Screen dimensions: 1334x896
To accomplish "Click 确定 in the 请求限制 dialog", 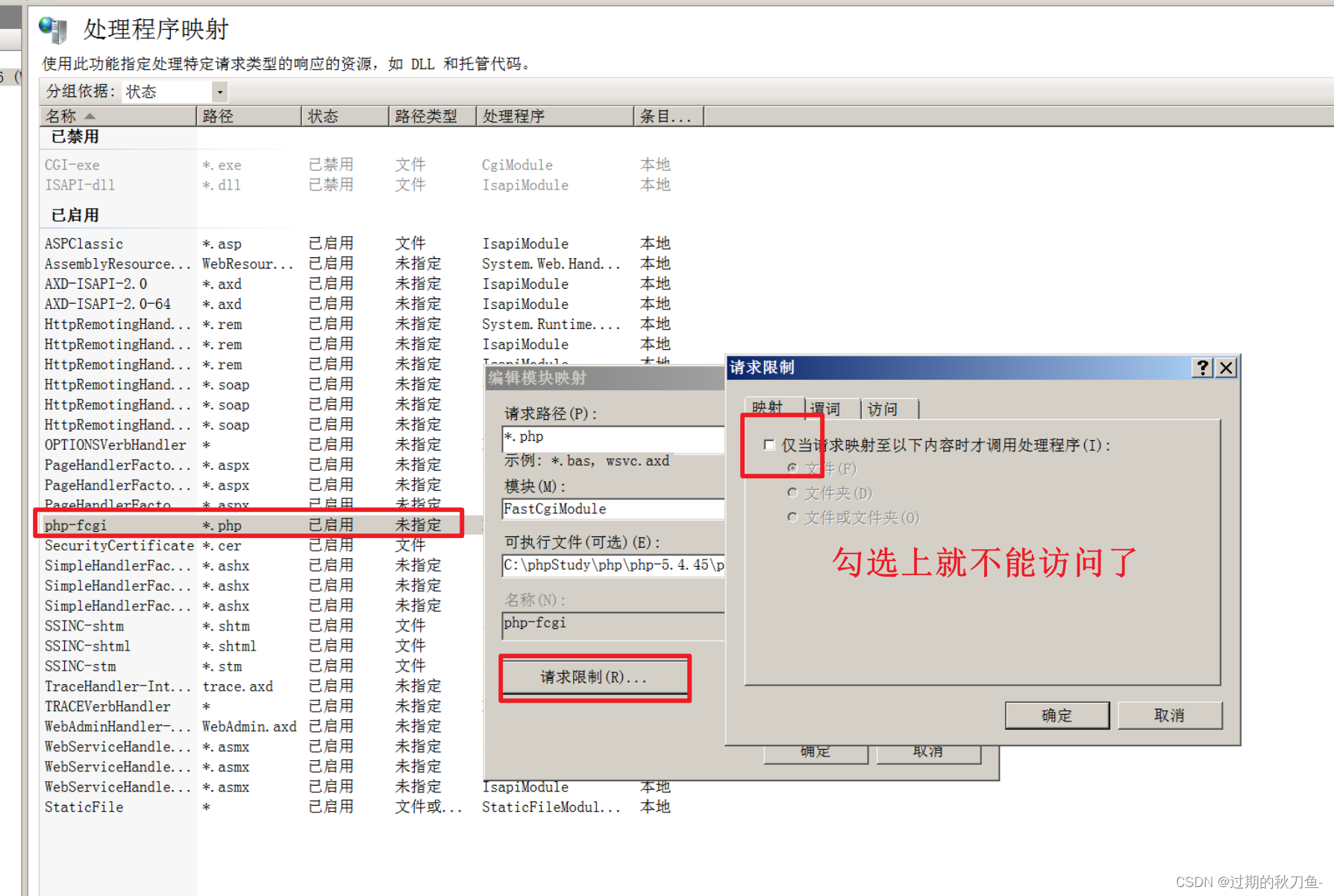I will 1056,715.
